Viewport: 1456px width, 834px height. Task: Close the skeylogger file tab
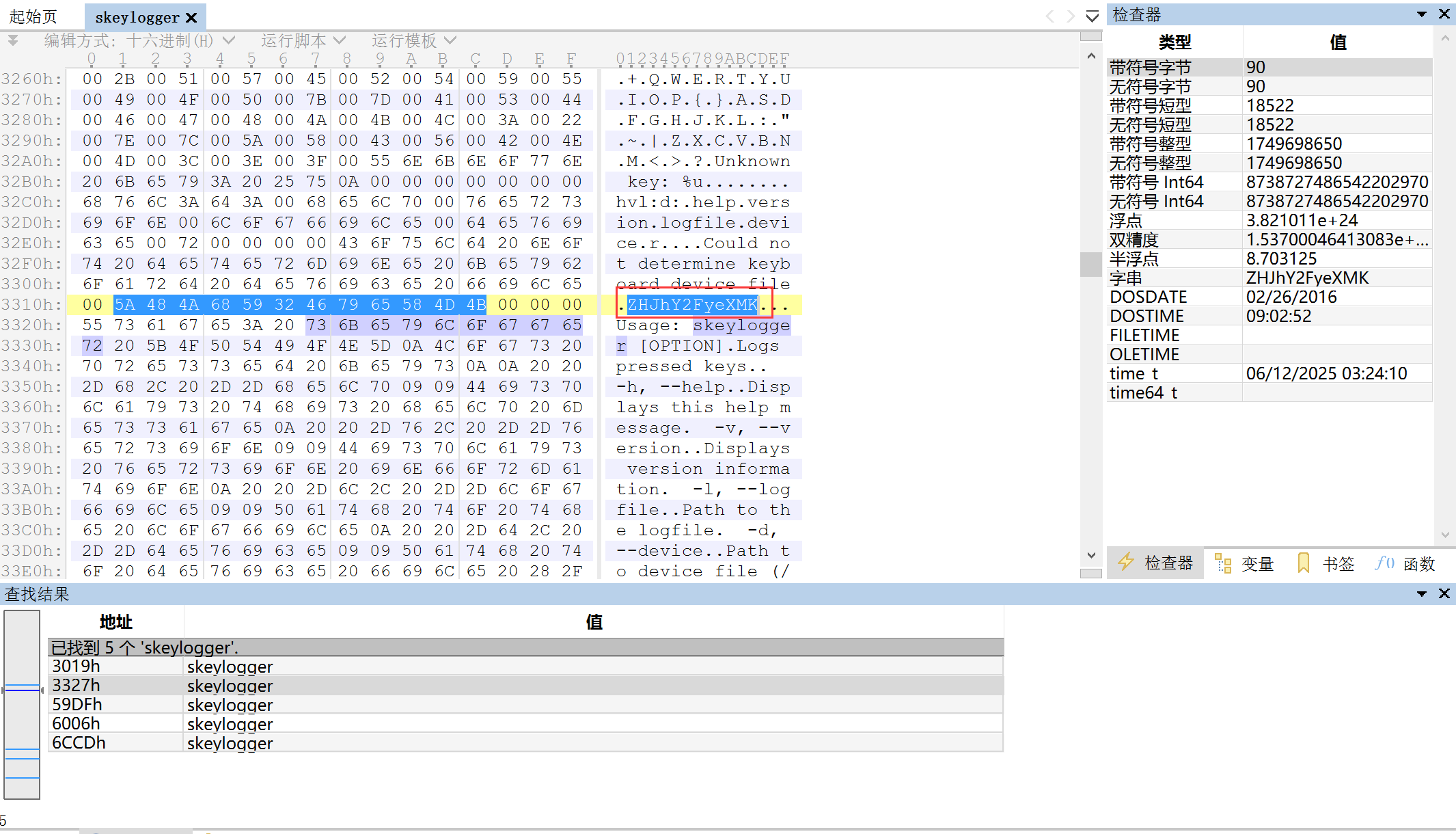tap(191, 17)
